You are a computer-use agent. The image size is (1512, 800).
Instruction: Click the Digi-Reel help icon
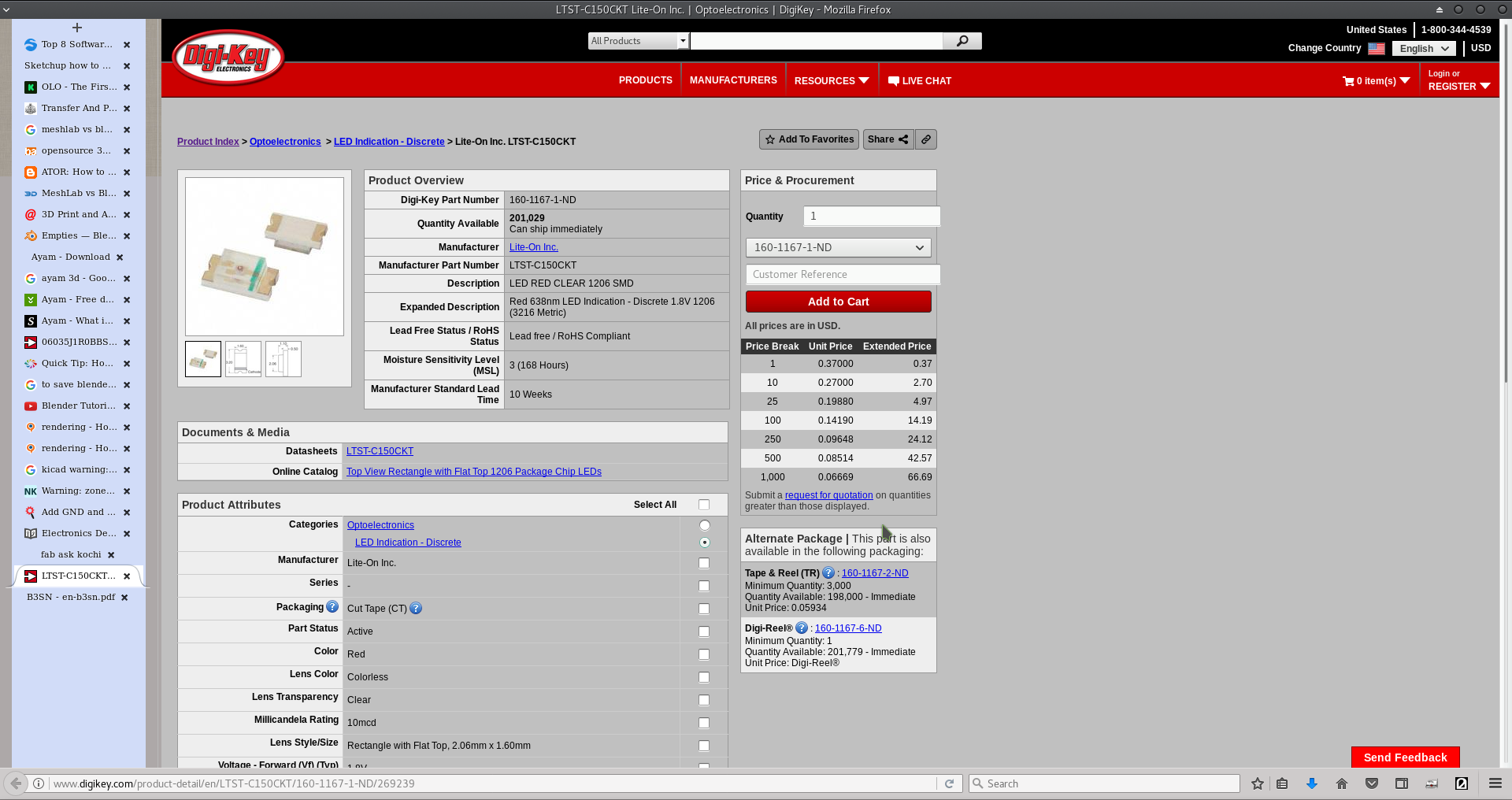click(x=802, y=628)
